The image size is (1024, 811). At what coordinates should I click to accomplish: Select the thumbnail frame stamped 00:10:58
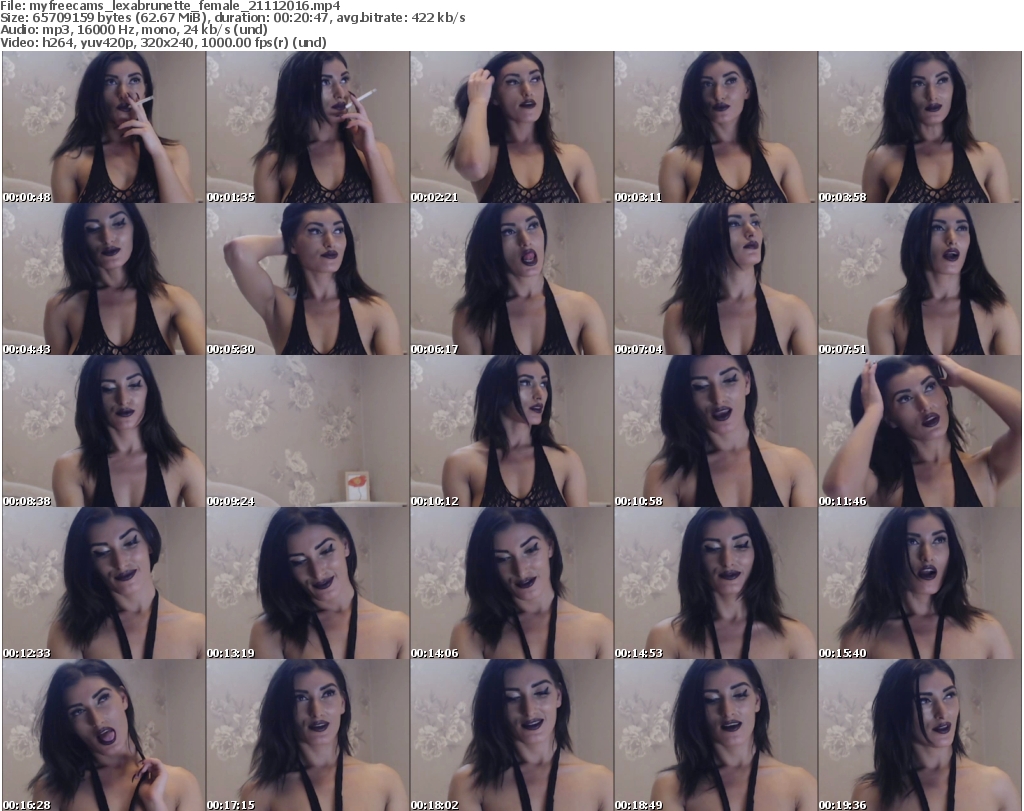[x=716, y=432]
